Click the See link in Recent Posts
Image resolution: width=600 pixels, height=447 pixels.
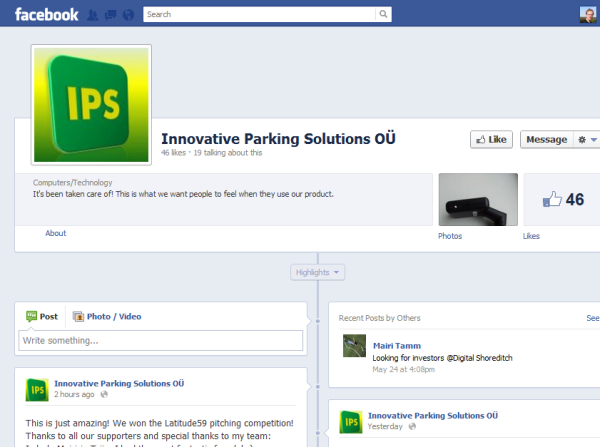coord(593,318)
